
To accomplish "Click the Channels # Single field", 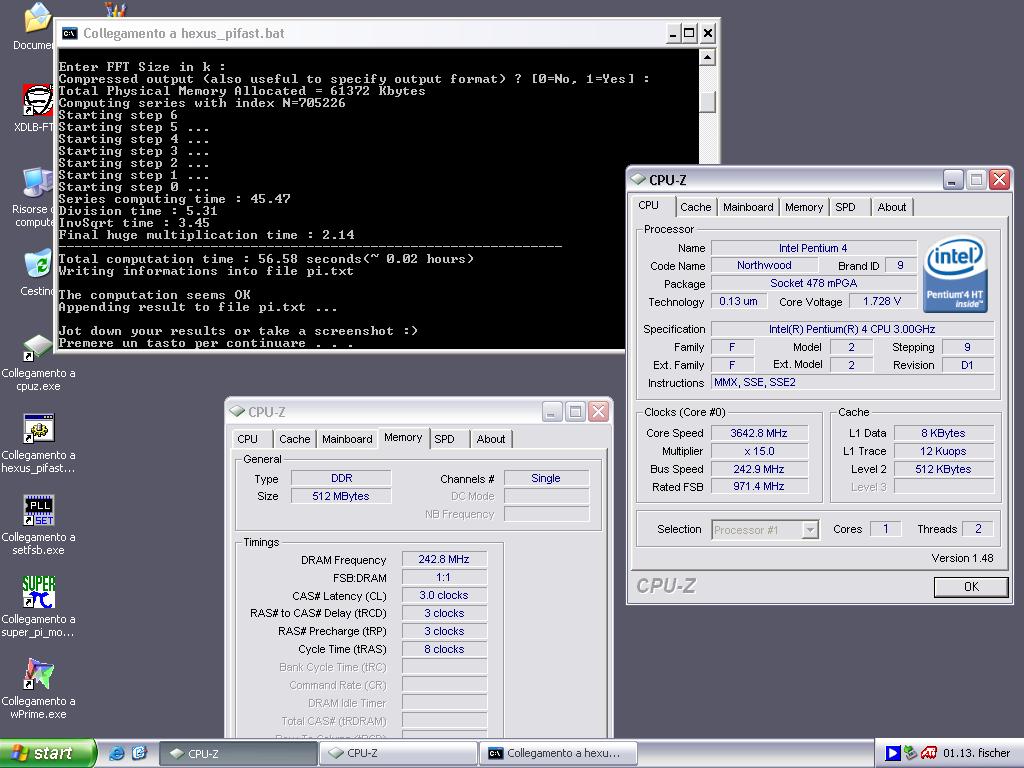I will [547, 478].
